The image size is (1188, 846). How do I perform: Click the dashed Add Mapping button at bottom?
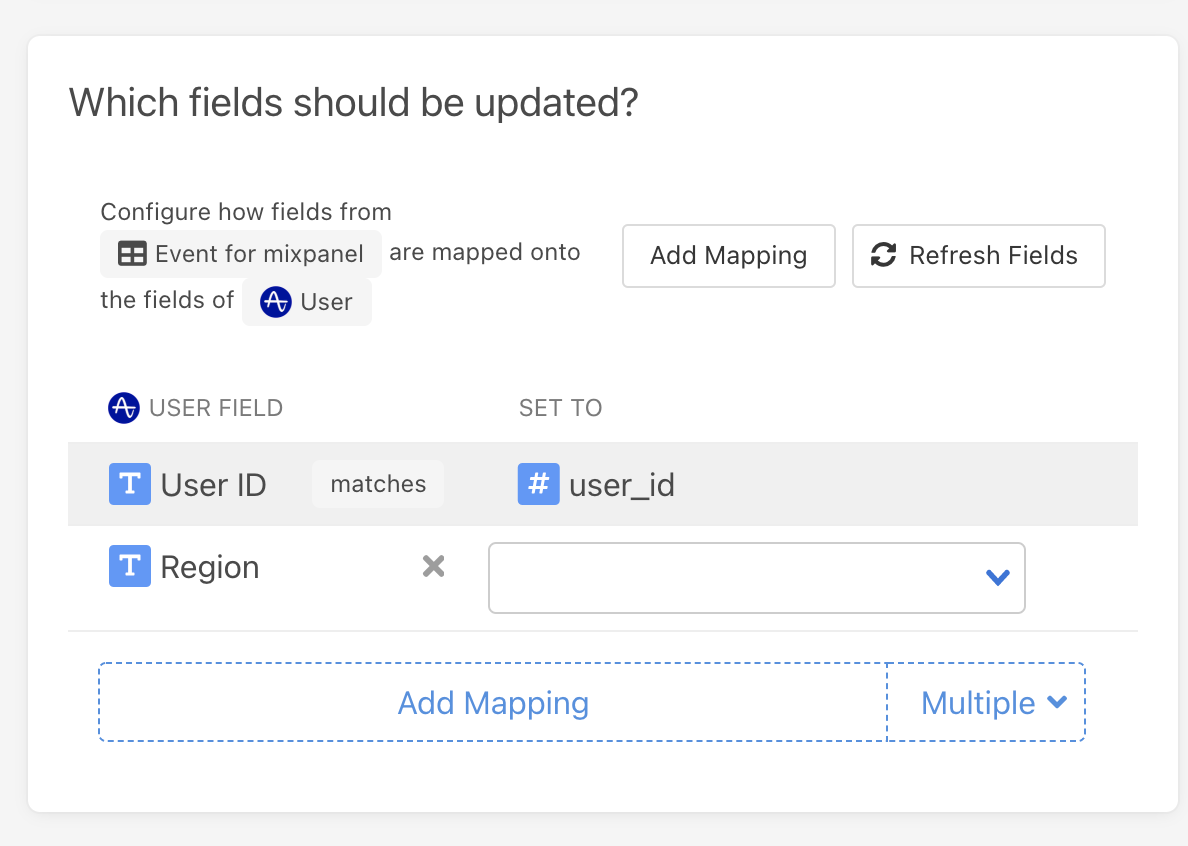point(493,703)
